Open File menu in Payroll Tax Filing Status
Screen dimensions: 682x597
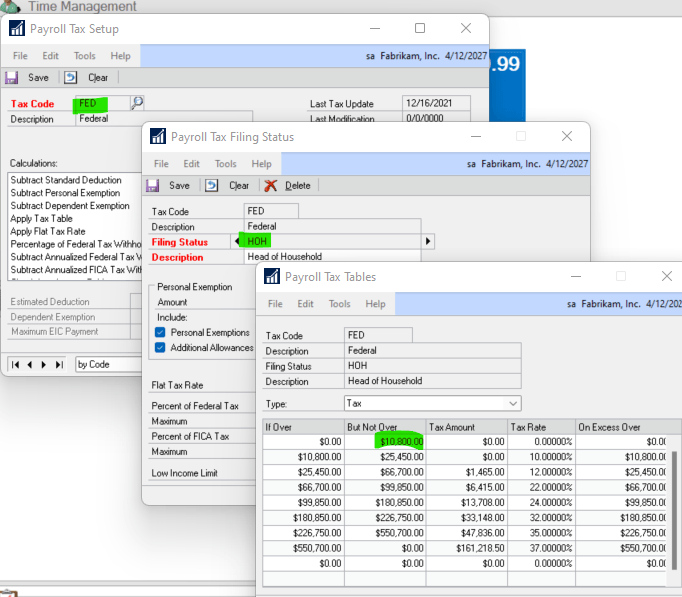[161, 163]
